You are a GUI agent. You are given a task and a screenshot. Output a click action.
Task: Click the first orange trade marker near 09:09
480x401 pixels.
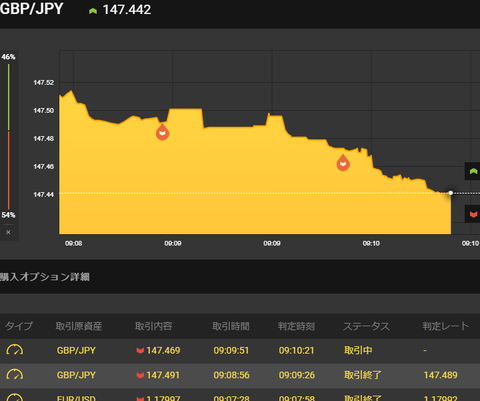pos(162,132)
